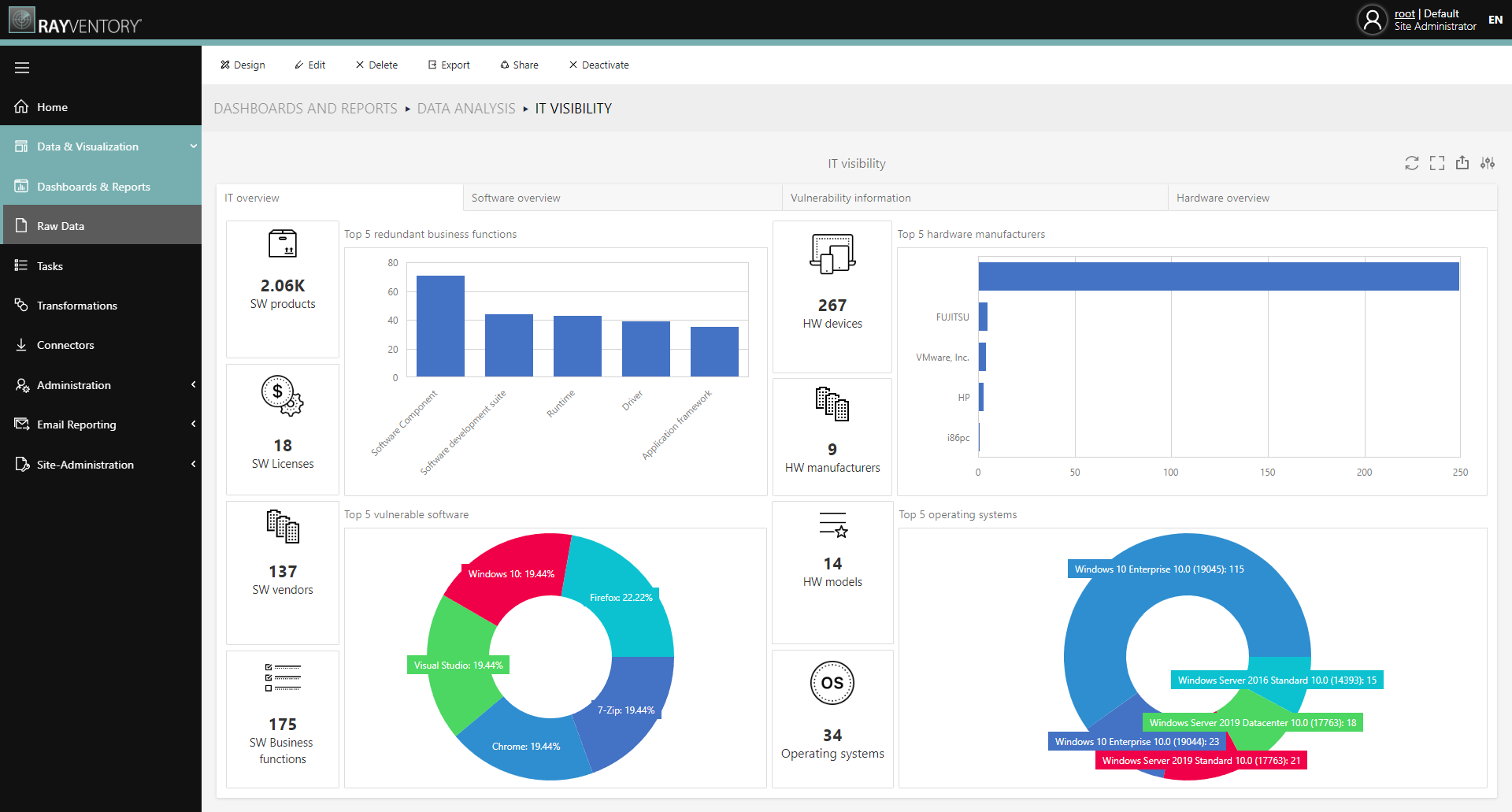Expand the Site-Administration menu
This screenshot has width=1512, height=812.
193,465
